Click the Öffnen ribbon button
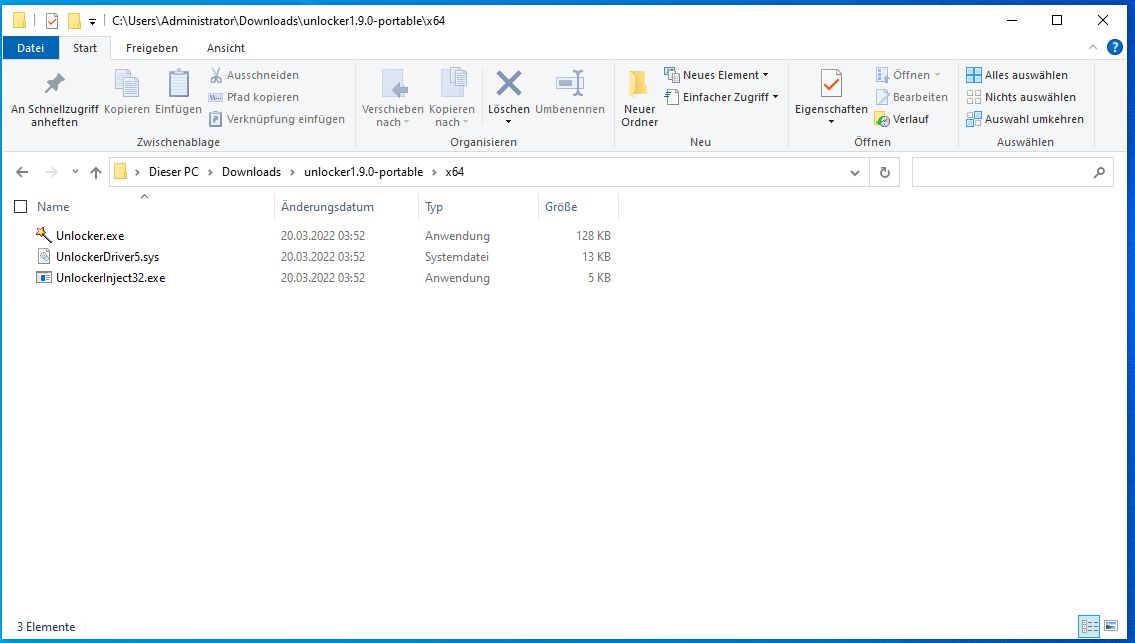The height and width of the screenshot is (643, 1135). click(908, 75)
